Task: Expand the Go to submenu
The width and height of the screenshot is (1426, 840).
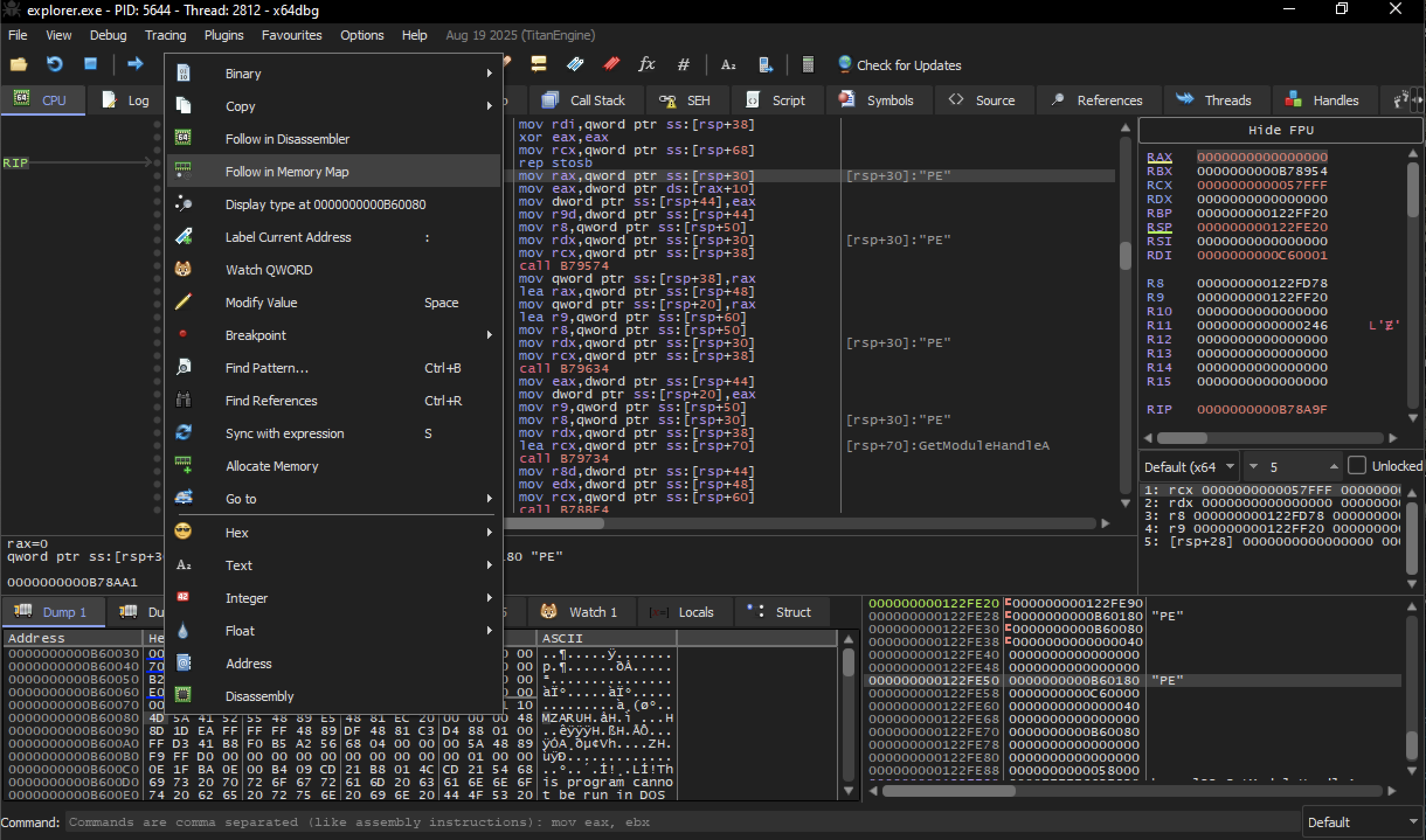Action: tap(333, 499)
